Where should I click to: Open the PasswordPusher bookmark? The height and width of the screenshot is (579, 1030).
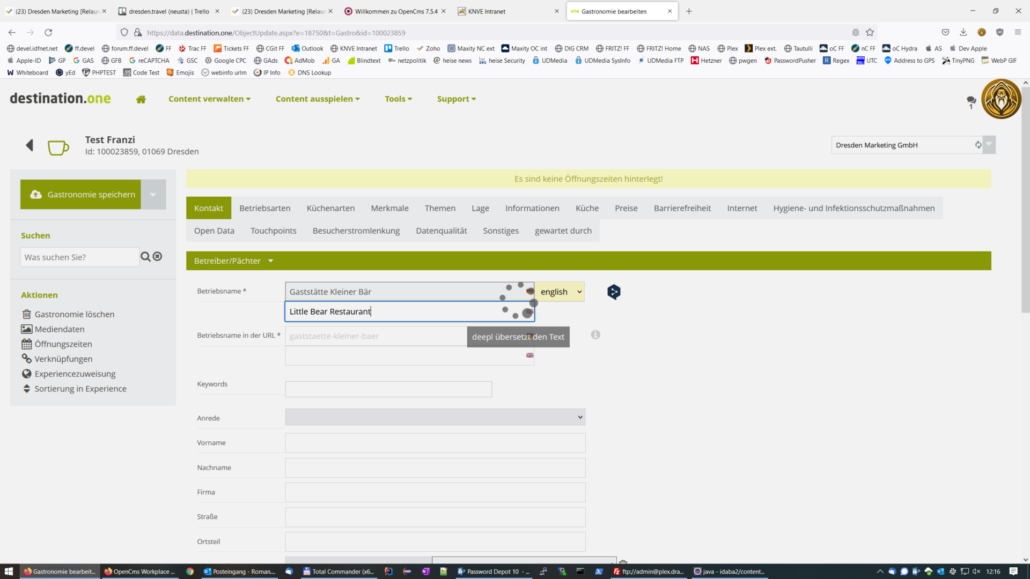pos(790,60)
